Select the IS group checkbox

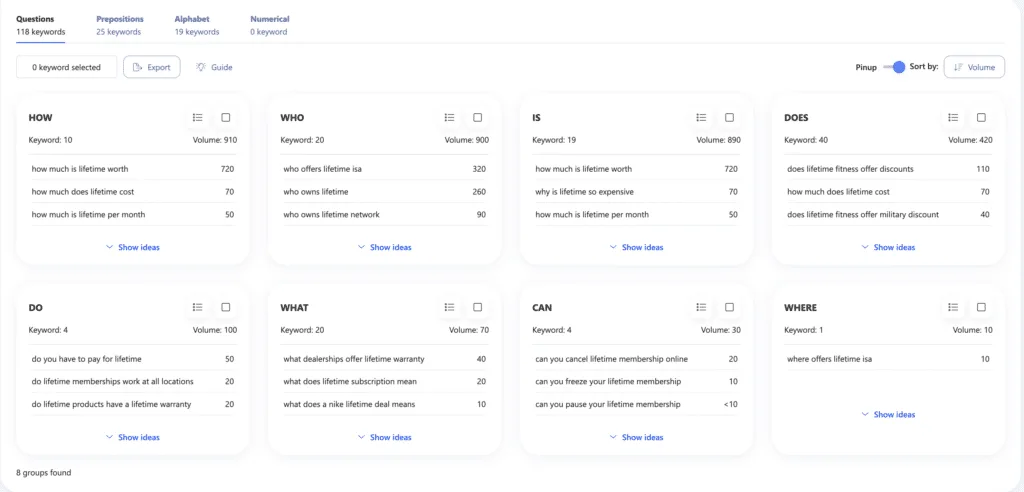729,118
